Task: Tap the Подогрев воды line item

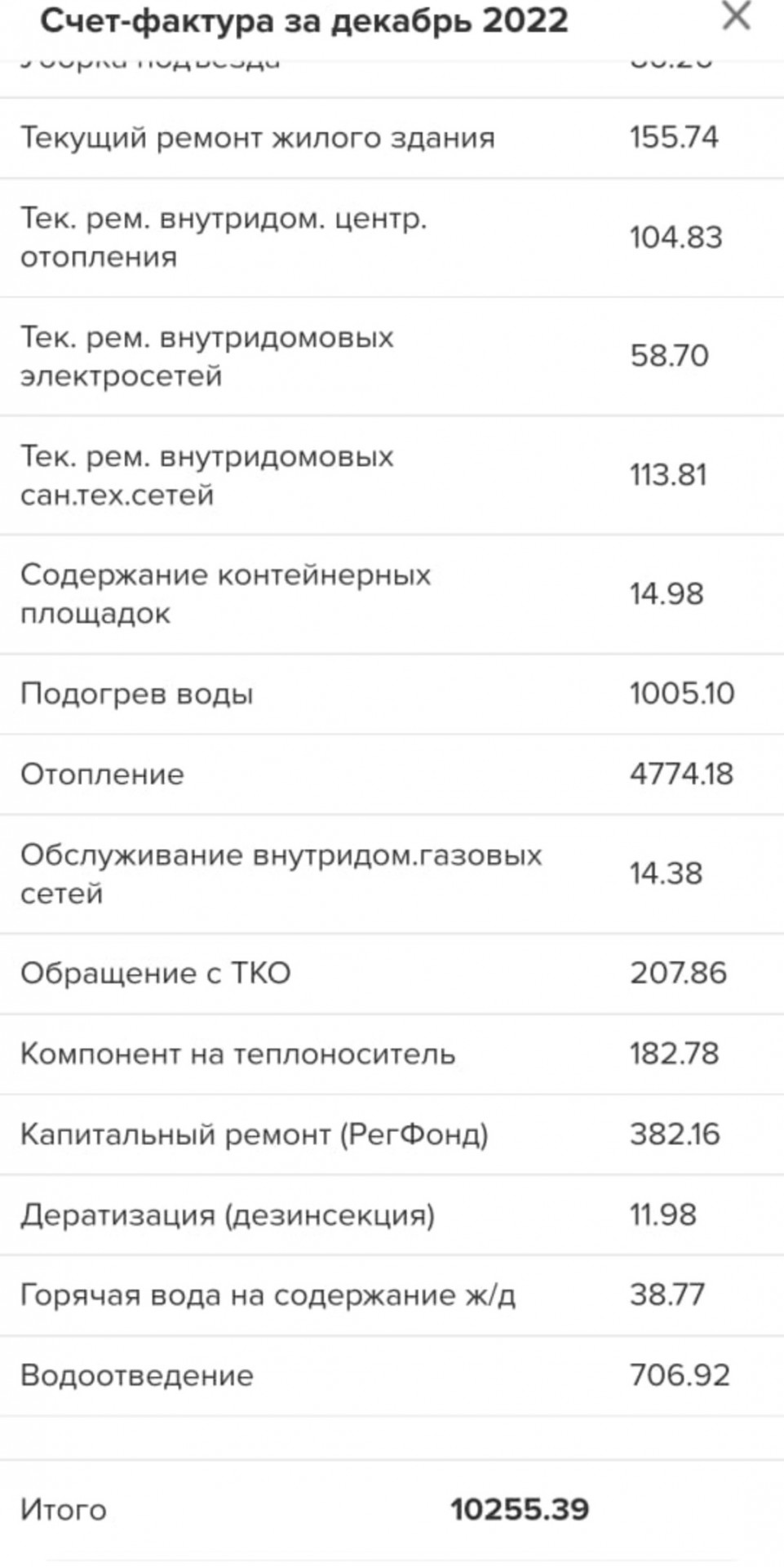Action: pyautogui.click(x=392, y=694)
